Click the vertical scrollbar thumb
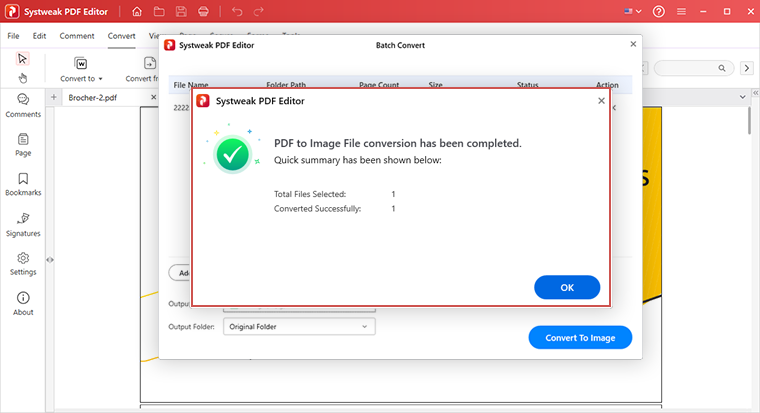760x413 pixels. point(749,120)
